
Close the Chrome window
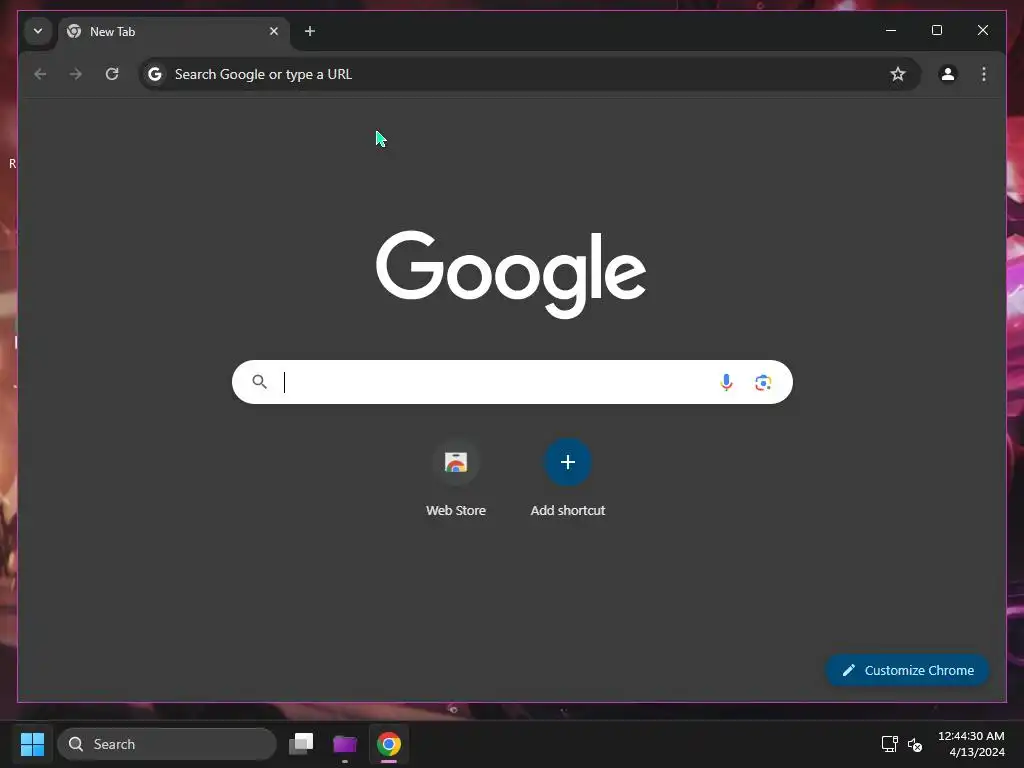point(982,30)
